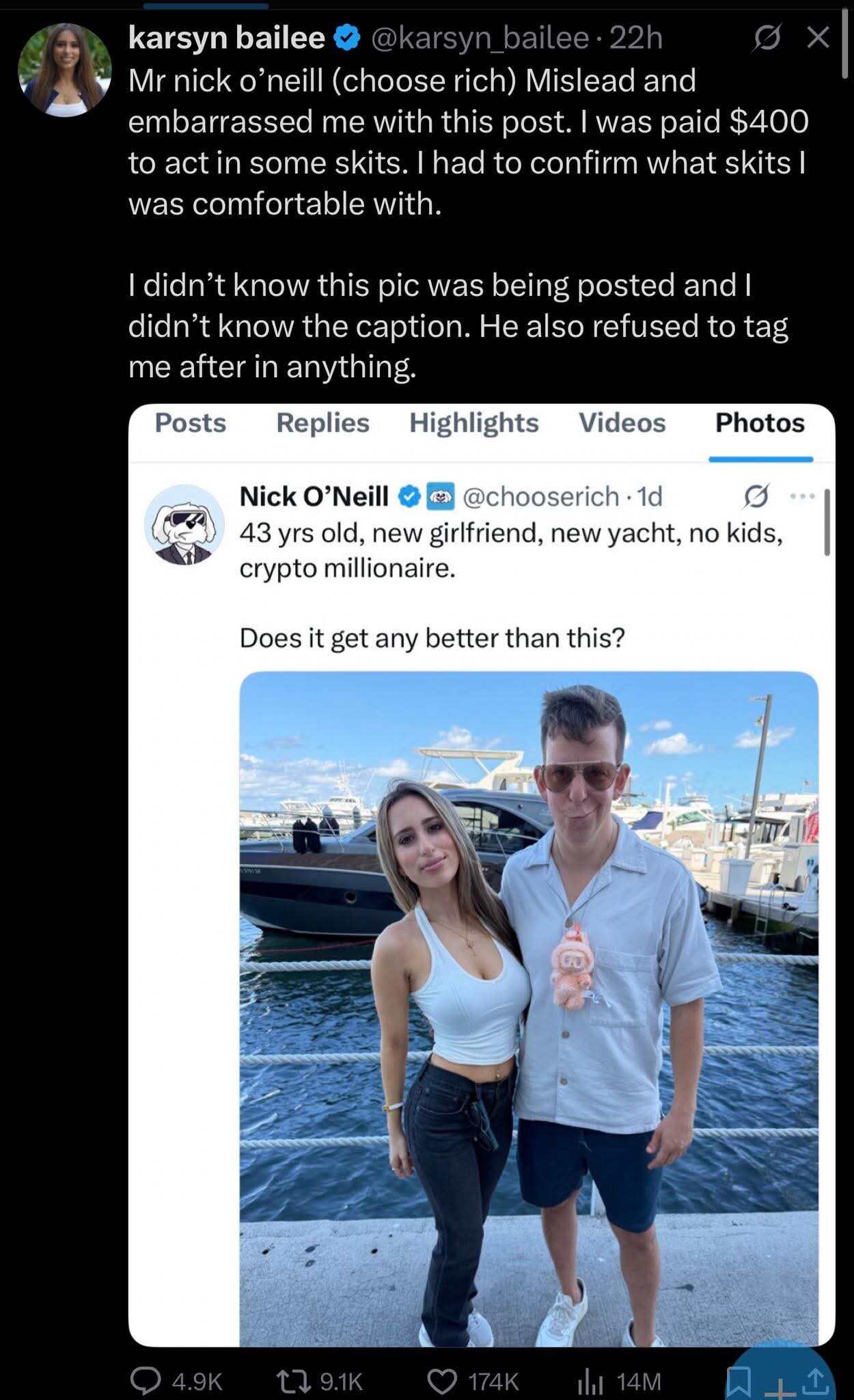Open the marina photo in the quoted post
The image size is (854, 1400).
point(529,1005)
